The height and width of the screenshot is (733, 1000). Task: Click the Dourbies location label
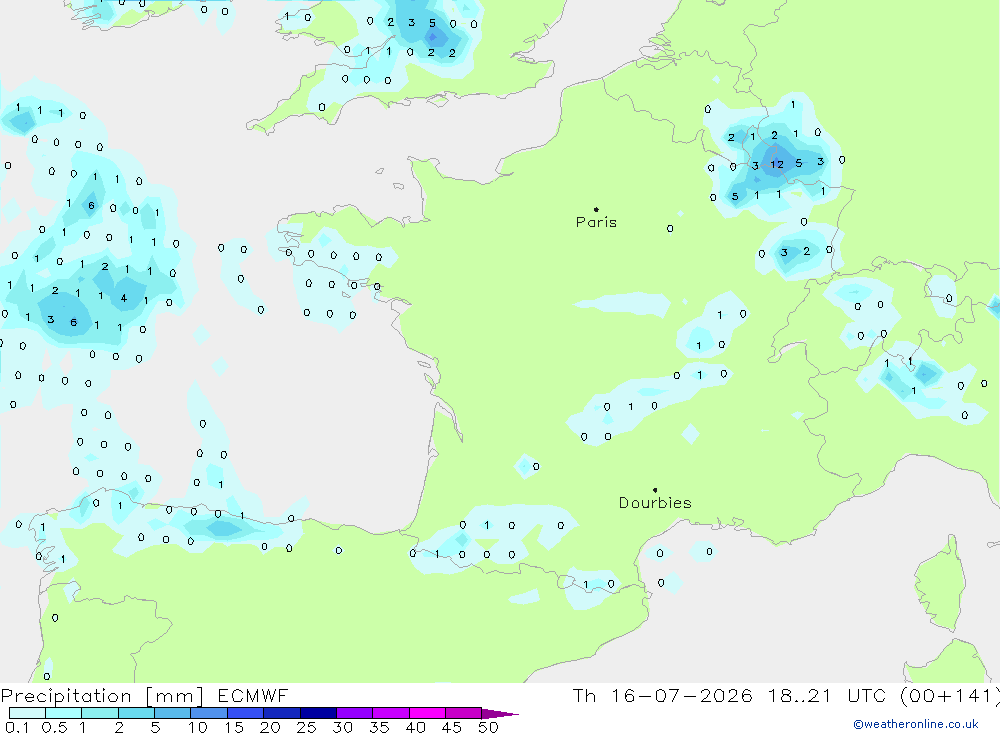(655, 503)
